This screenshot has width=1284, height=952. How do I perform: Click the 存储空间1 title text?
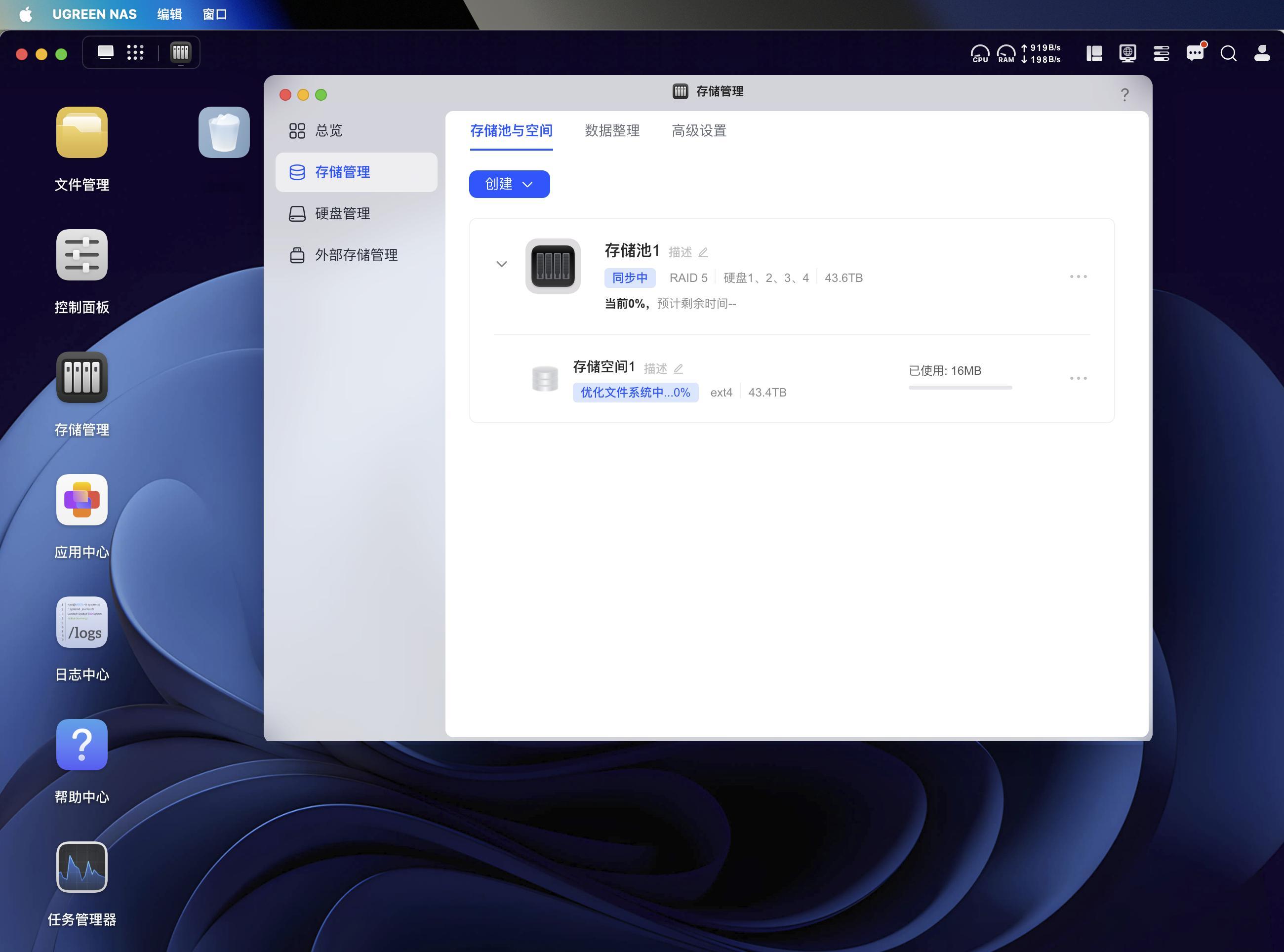tap(604, 366)
